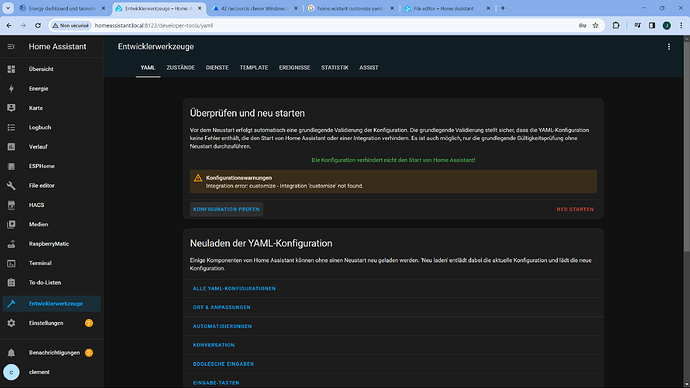Open the Medien play icon
The image size is (690, 388).
[x=11, y=224]
